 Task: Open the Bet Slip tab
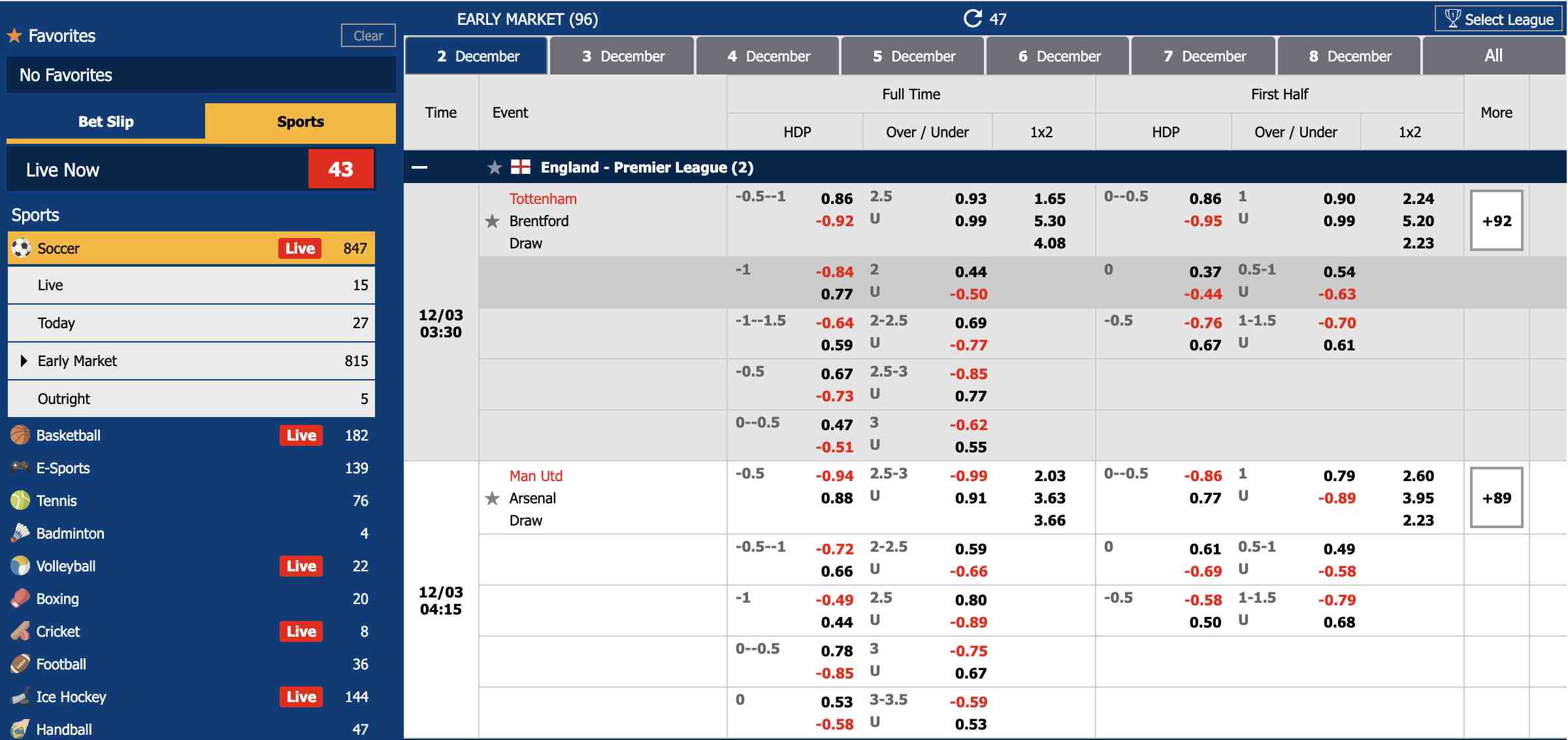[x=106, y=122]
